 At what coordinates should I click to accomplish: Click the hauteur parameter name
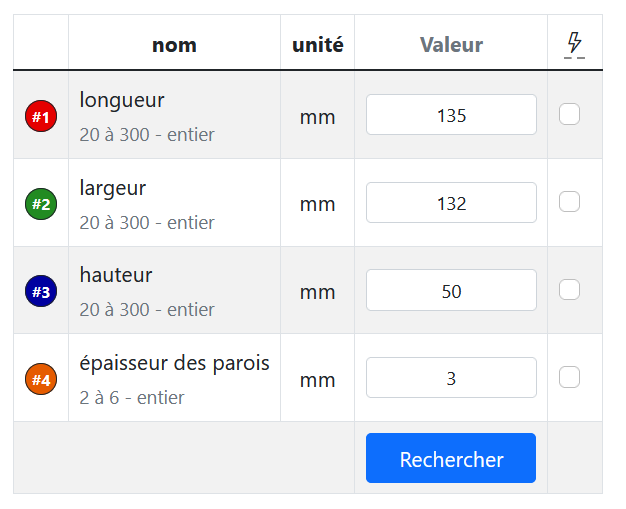click(116, 275)
